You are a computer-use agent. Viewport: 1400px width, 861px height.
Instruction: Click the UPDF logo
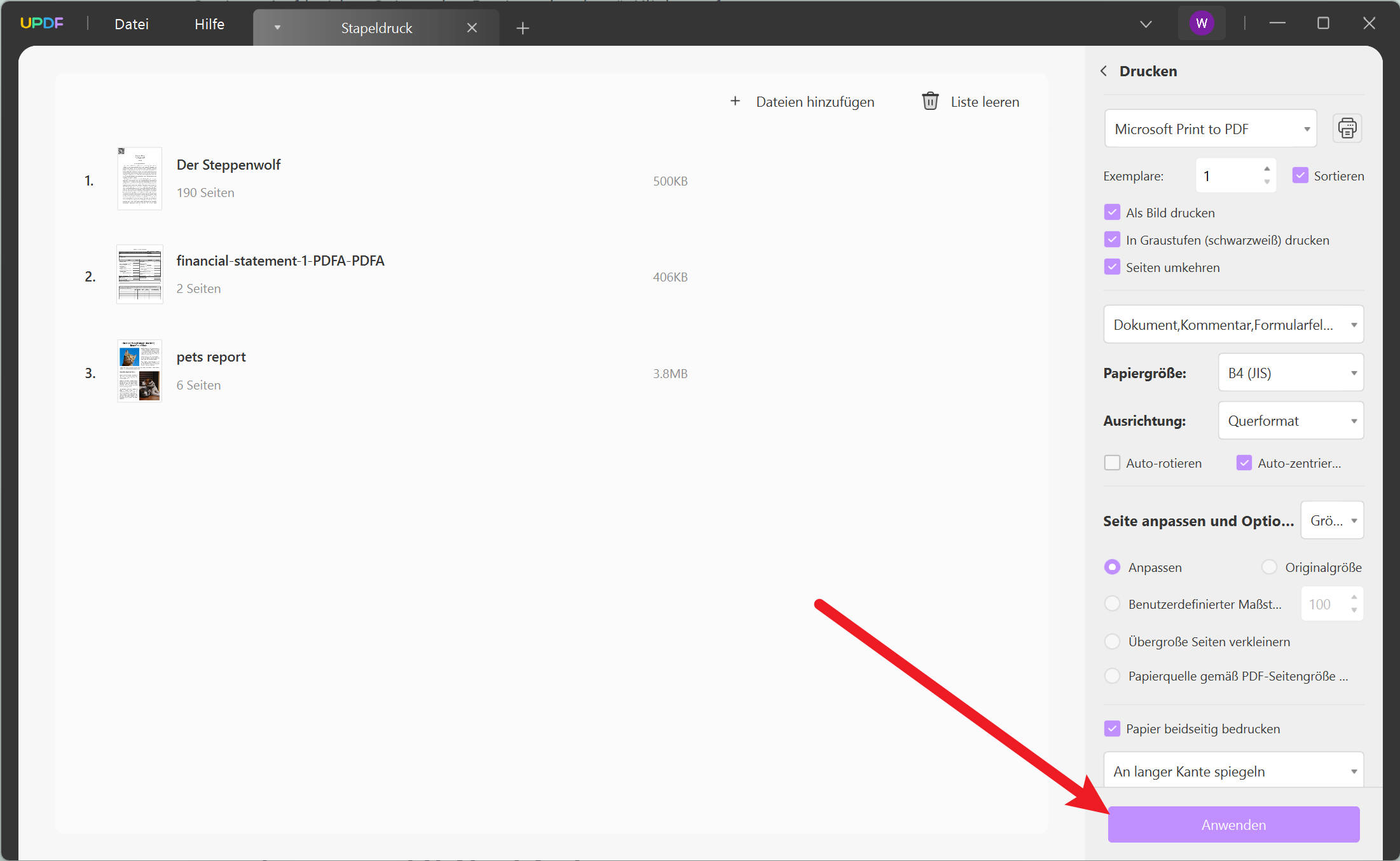click(x=42, y=24)
